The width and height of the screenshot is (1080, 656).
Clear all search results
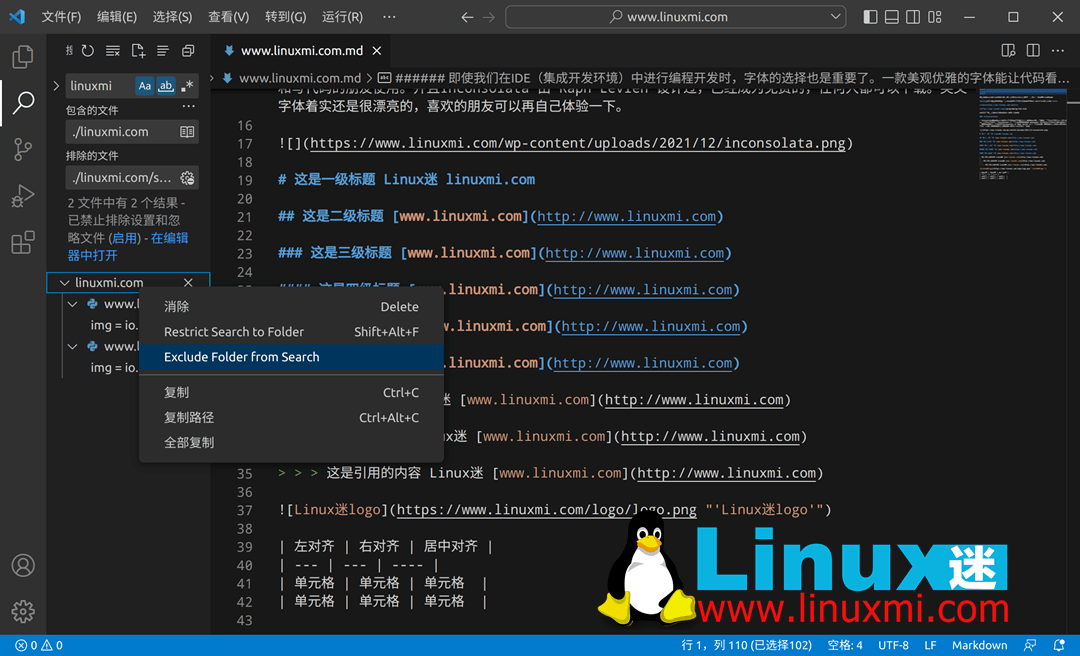click(111, 51)
